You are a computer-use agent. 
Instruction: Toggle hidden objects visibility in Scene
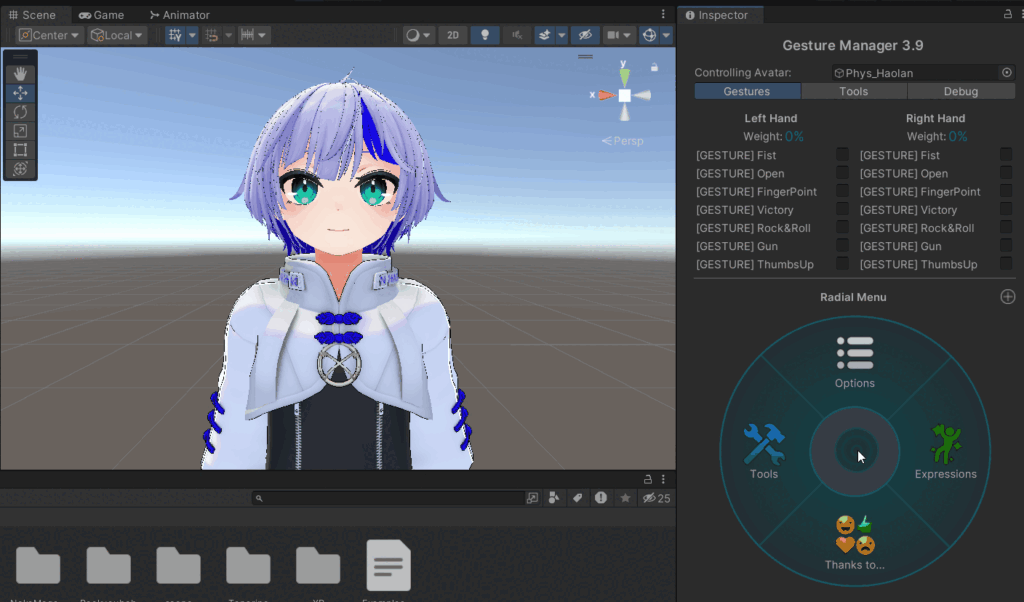click(585, 35)
